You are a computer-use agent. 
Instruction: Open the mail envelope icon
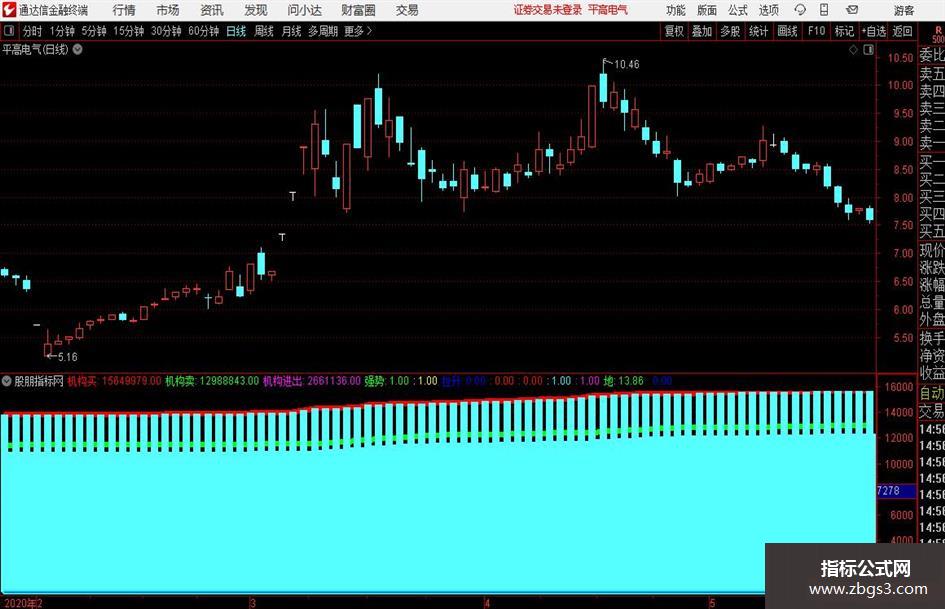[852, 10]
